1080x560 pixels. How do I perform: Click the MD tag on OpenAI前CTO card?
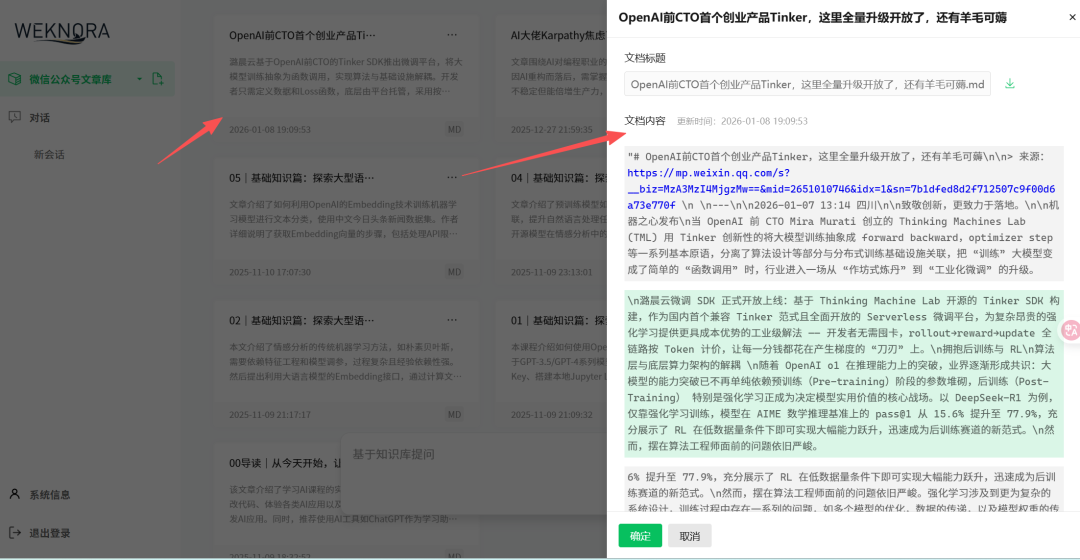coord(454,129)
